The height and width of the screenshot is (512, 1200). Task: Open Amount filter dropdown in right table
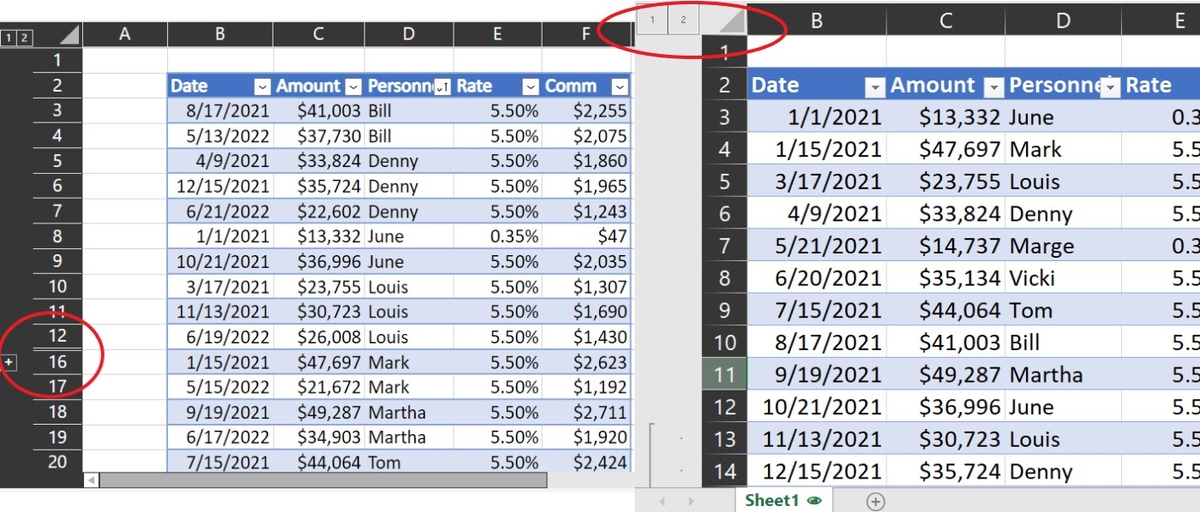tap(993, 86)
